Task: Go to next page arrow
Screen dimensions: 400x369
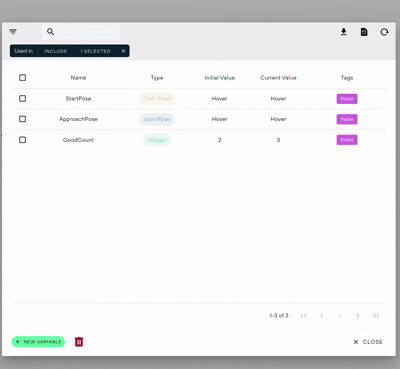Action: pos(358,315)
